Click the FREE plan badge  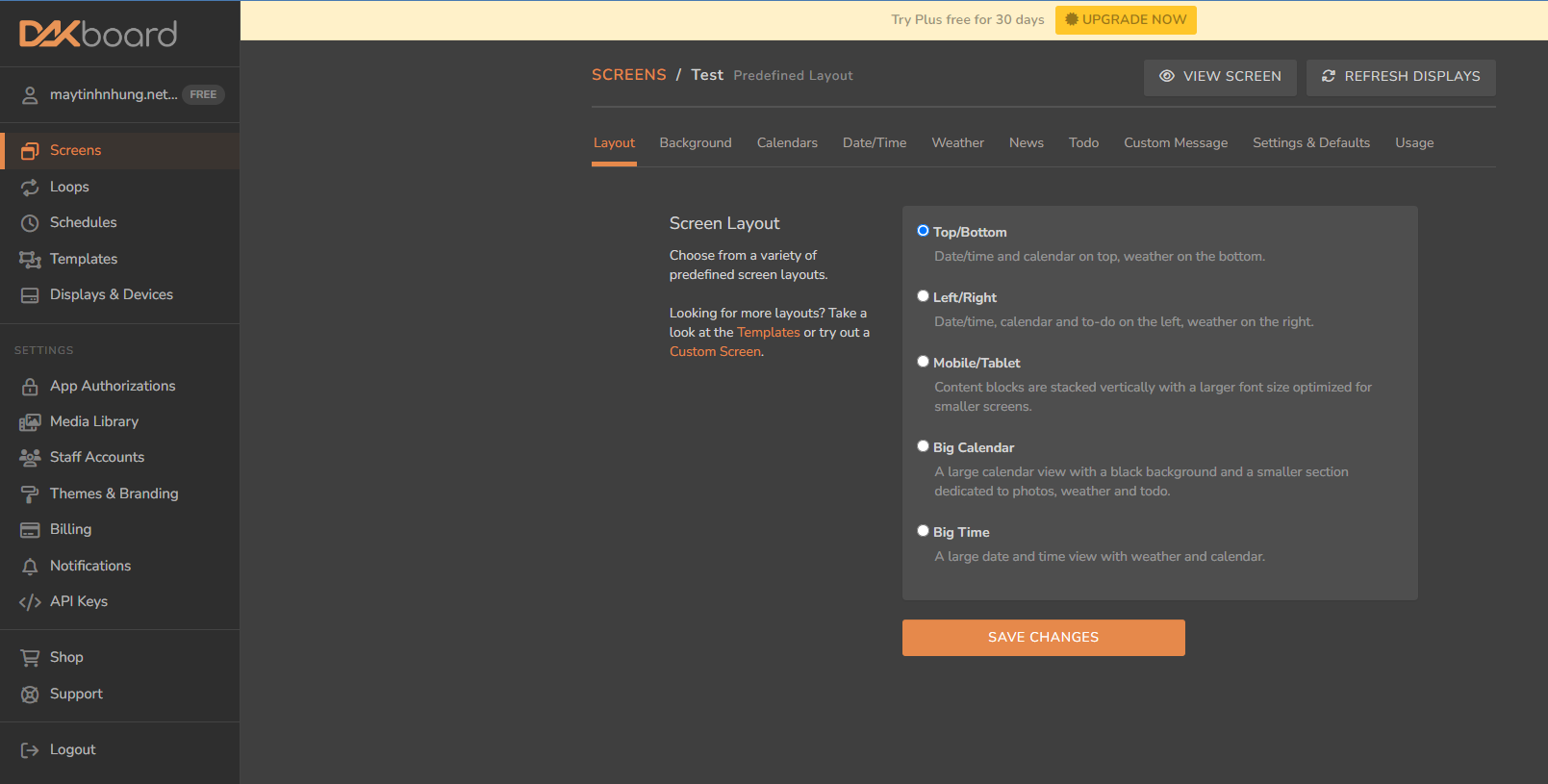pos(203,94)
